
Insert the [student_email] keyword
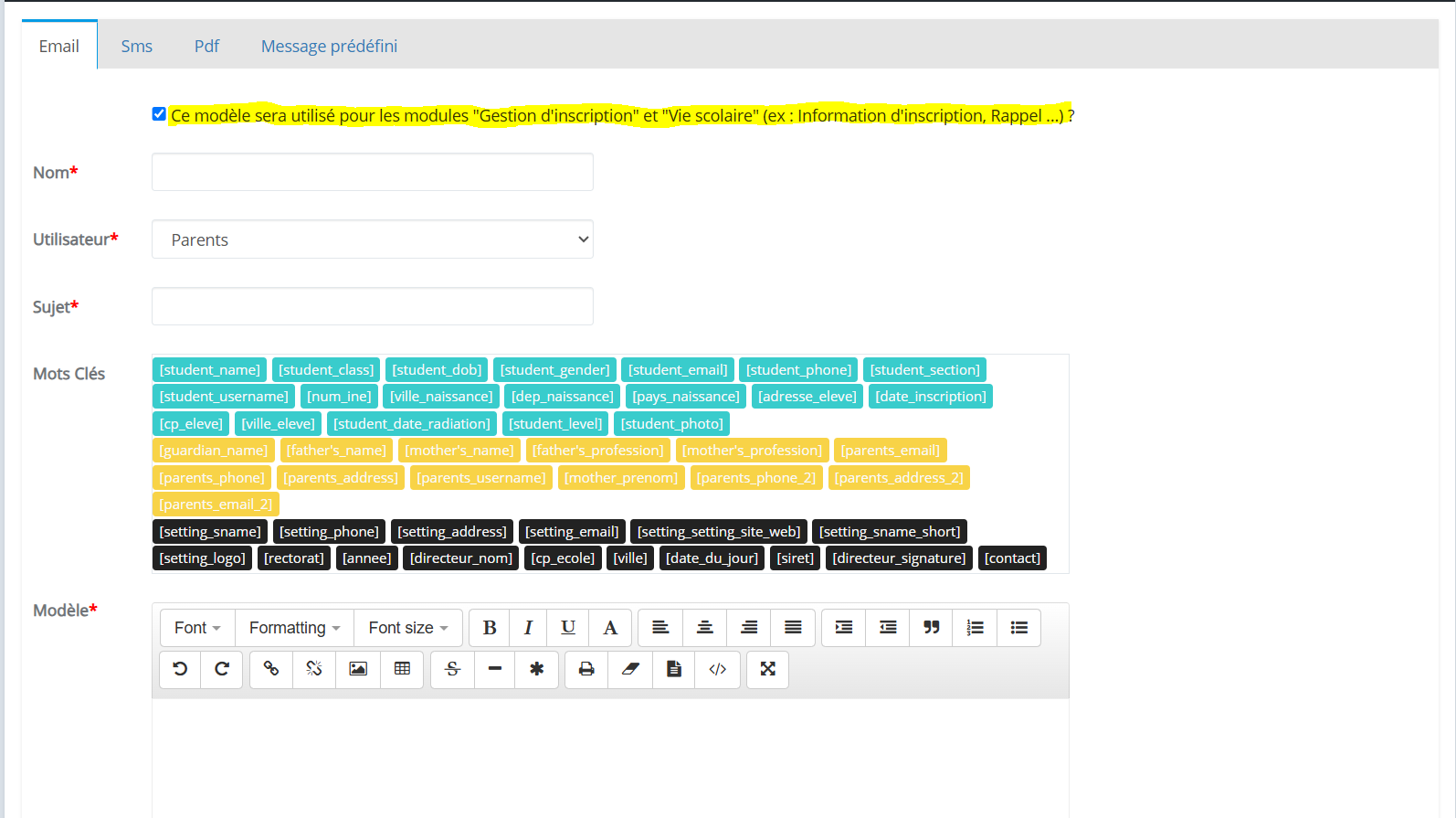(x=678, y=370)
